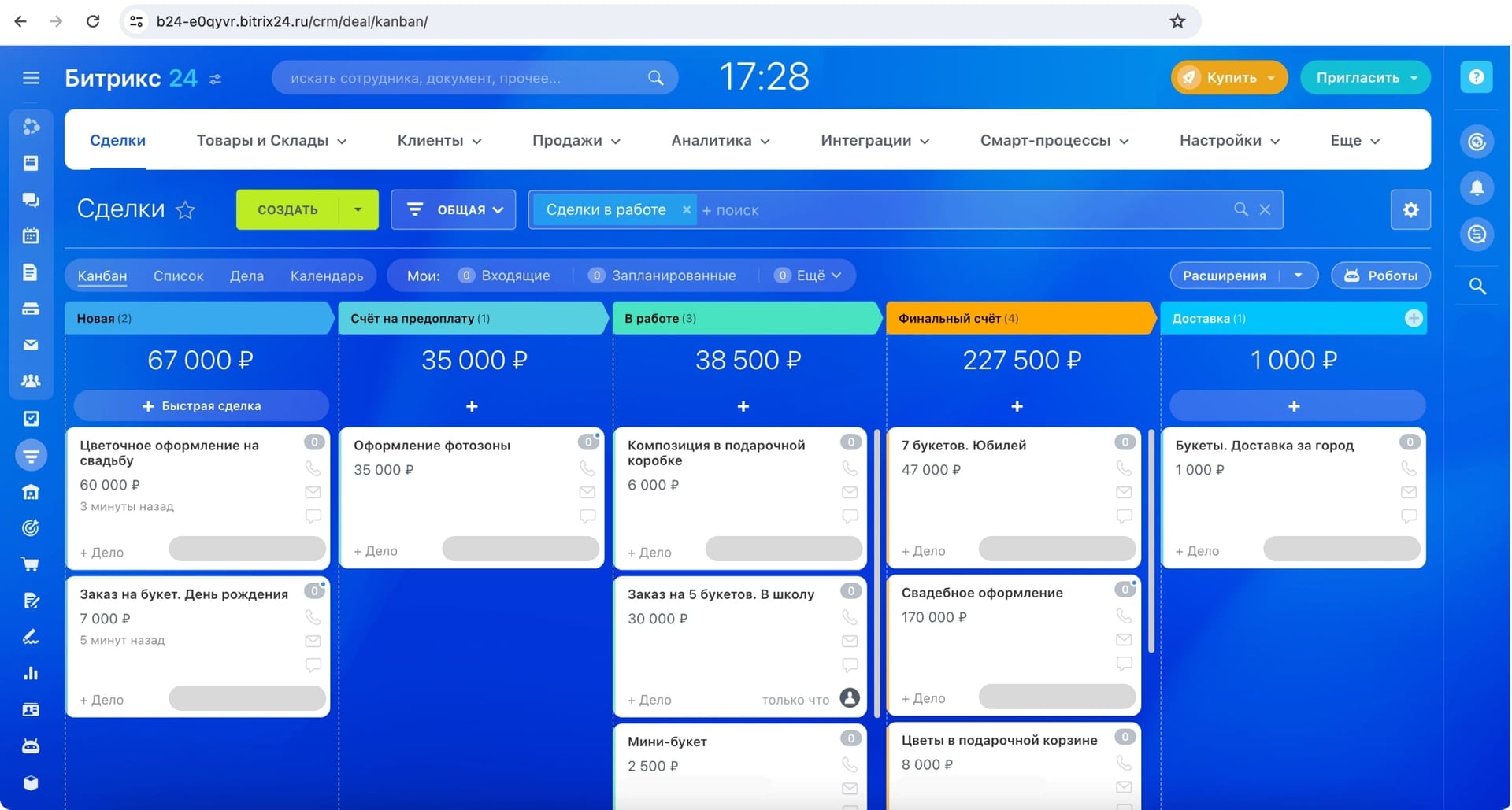Clear the filter search field with X

1265,209
